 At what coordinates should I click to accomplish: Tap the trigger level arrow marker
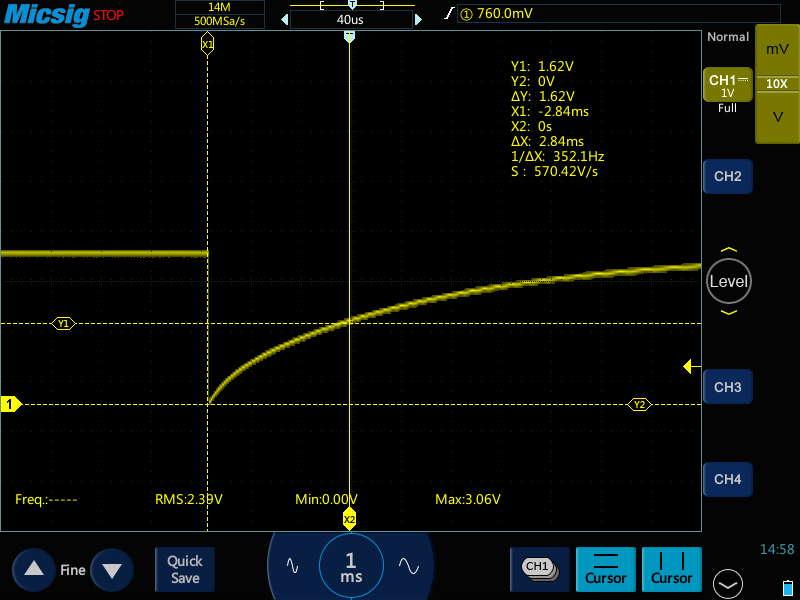(691, 366)
